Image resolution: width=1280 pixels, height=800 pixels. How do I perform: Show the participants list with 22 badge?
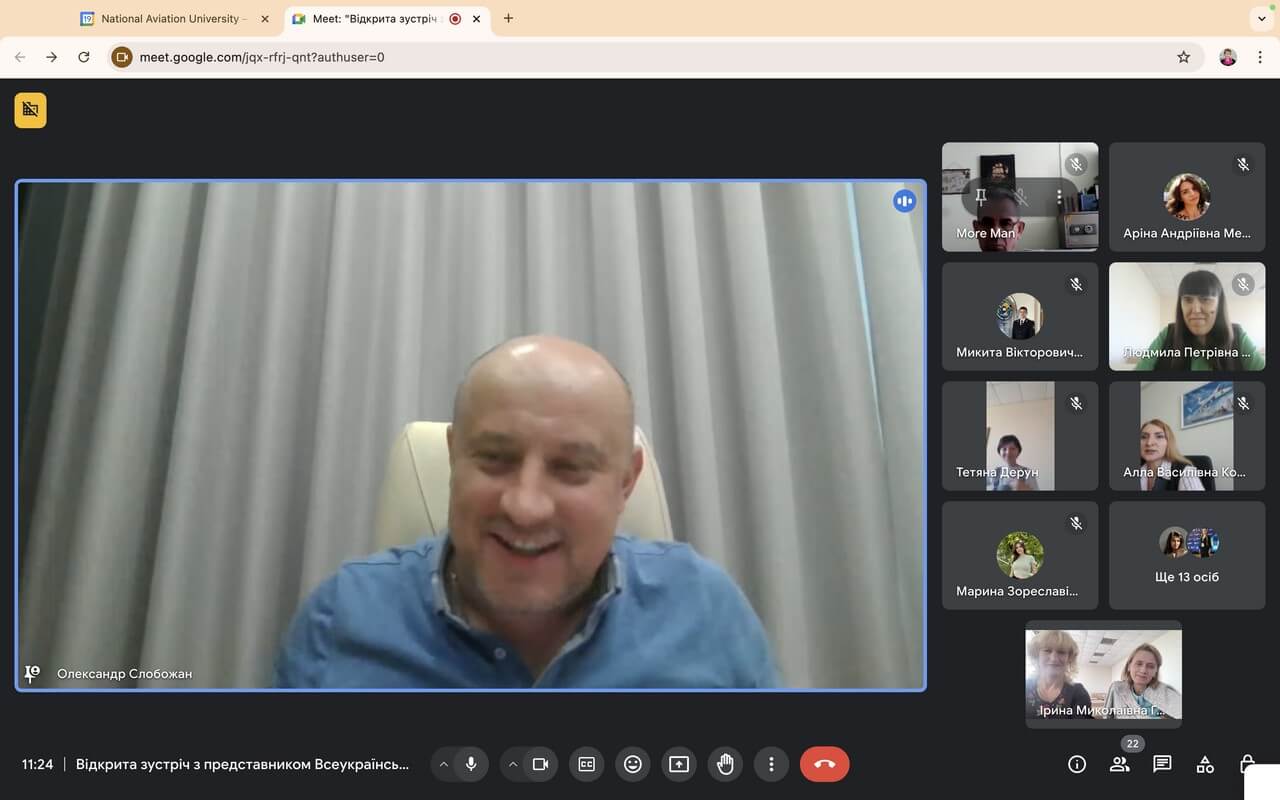[x=1120, y=764]
